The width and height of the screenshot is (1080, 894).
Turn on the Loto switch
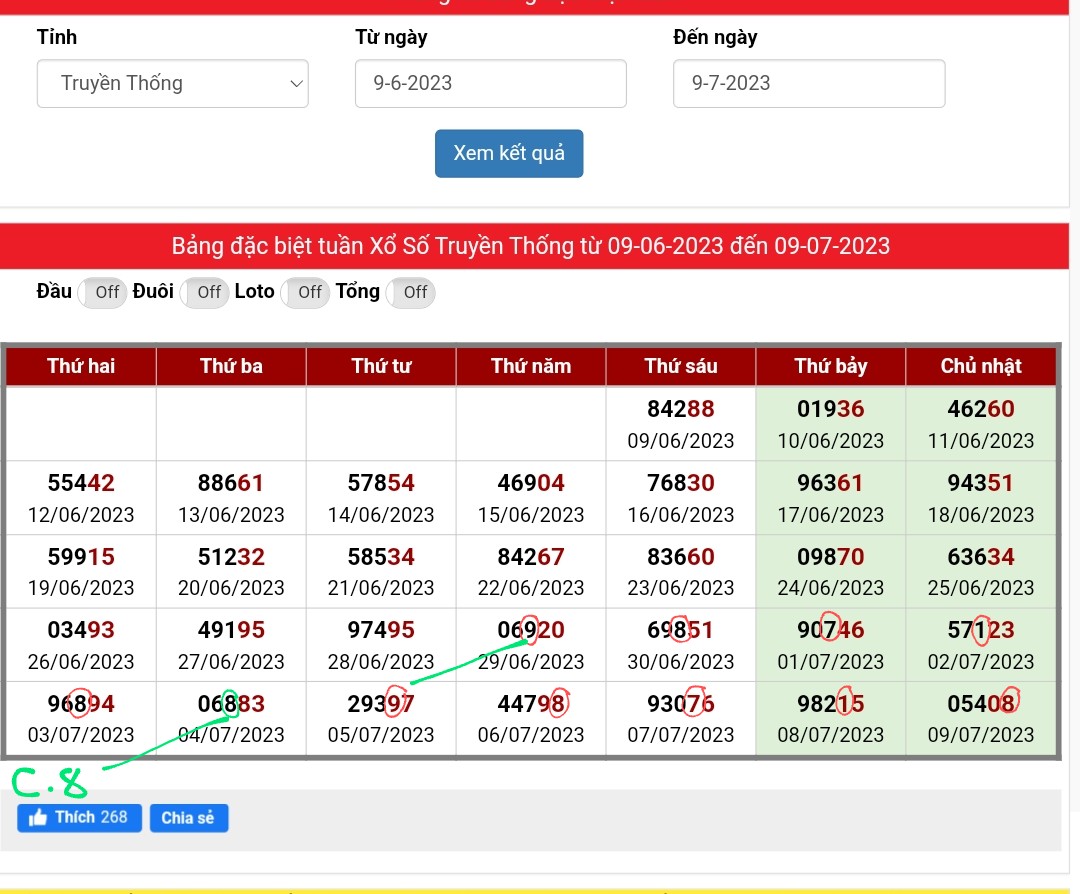coord(304,292)
